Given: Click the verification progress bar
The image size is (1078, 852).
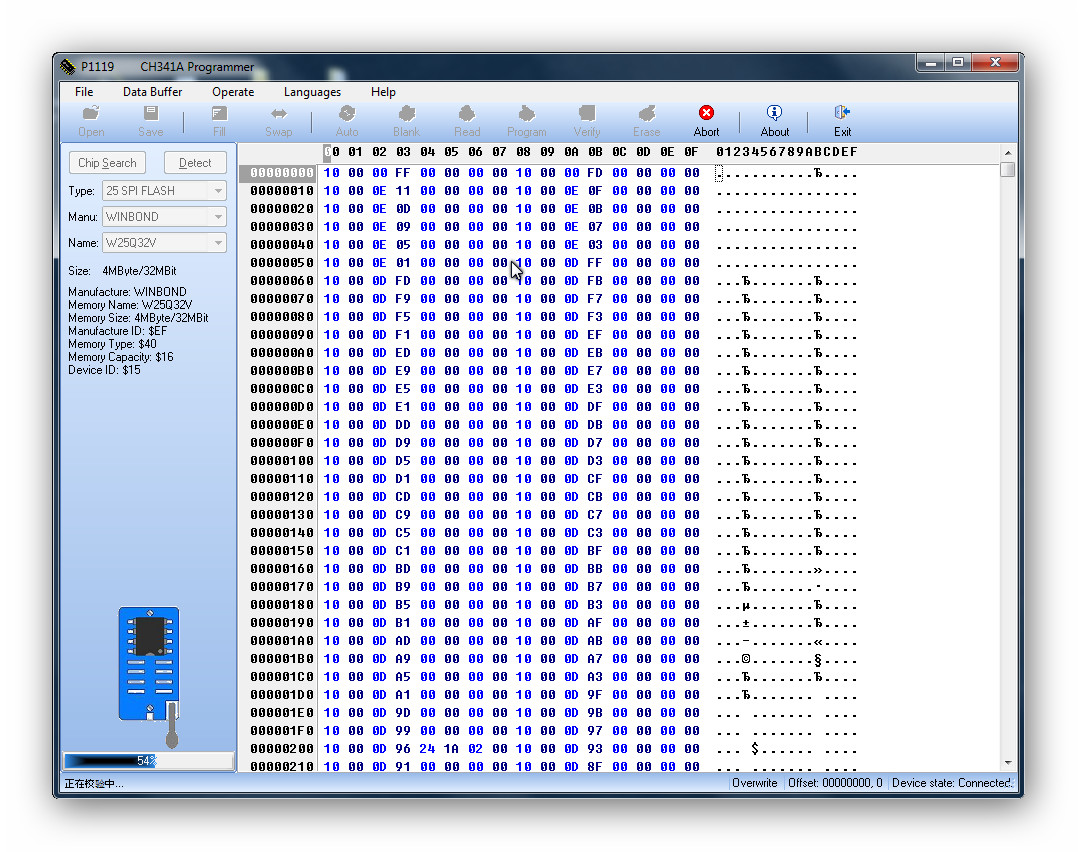Looking at the screenshot, I should [x=148, y=761].
